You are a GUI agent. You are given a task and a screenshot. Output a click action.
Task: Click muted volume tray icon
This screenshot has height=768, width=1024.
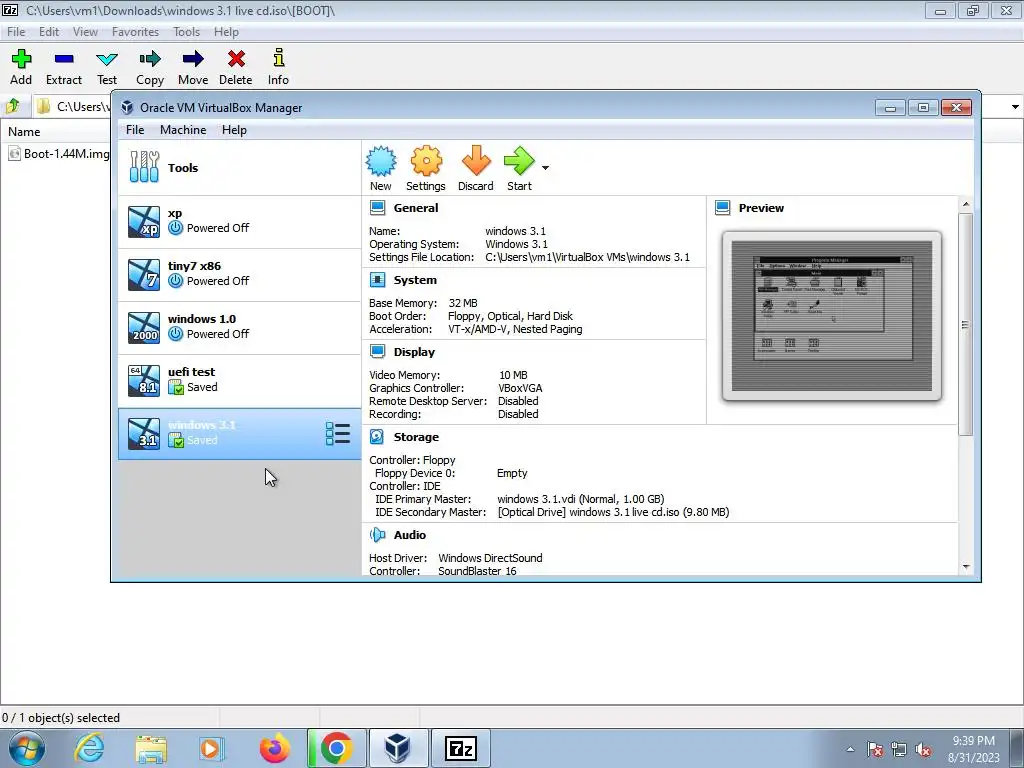(x=923, y=750)
